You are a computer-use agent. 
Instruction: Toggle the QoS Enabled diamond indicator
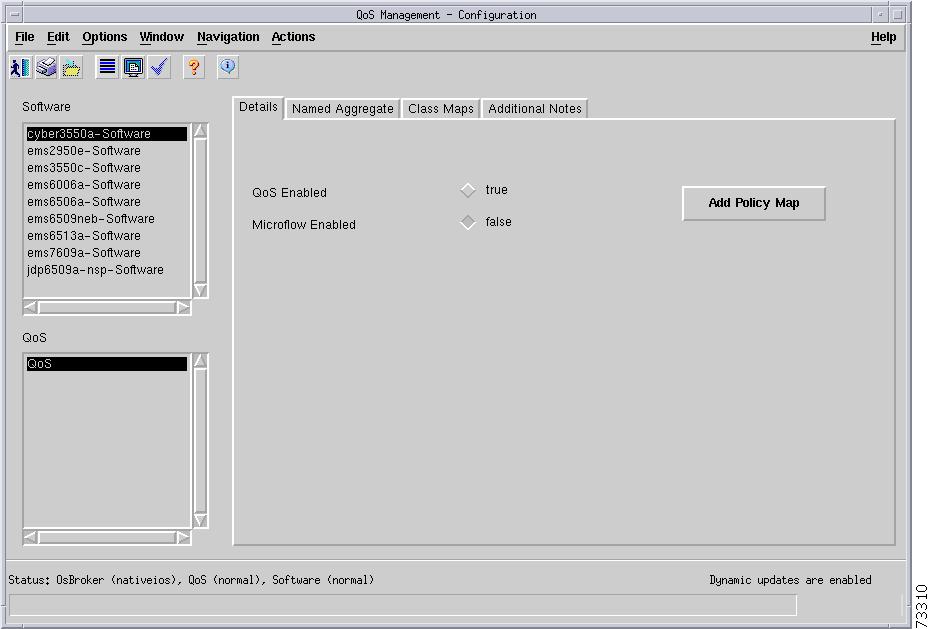[468, 190]
